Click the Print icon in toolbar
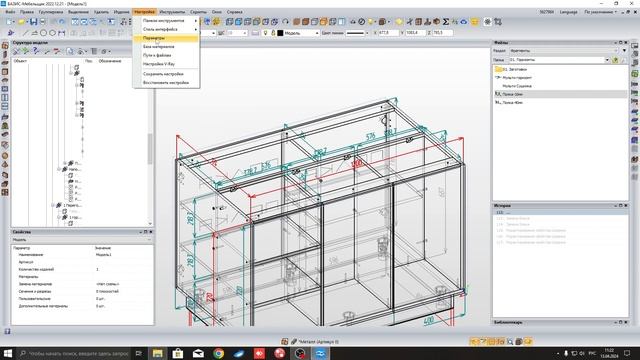 42,22
